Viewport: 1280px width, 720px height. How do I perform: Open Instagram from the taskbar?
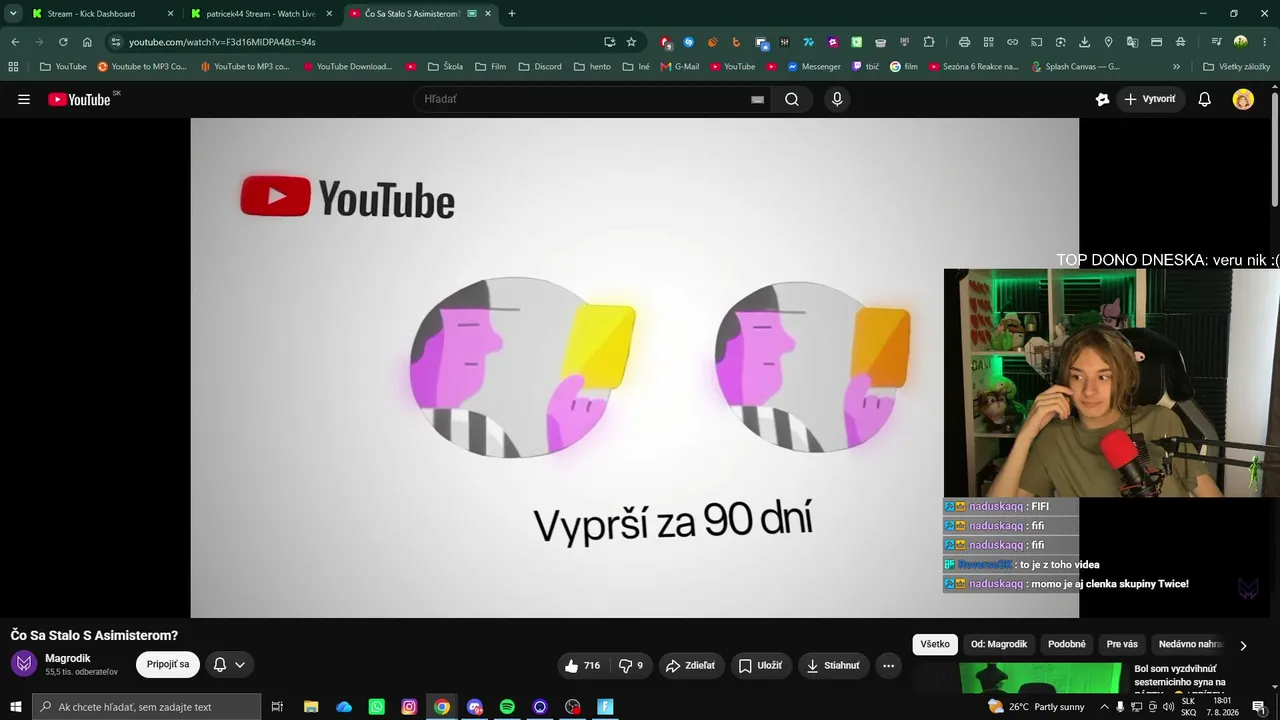409,707
